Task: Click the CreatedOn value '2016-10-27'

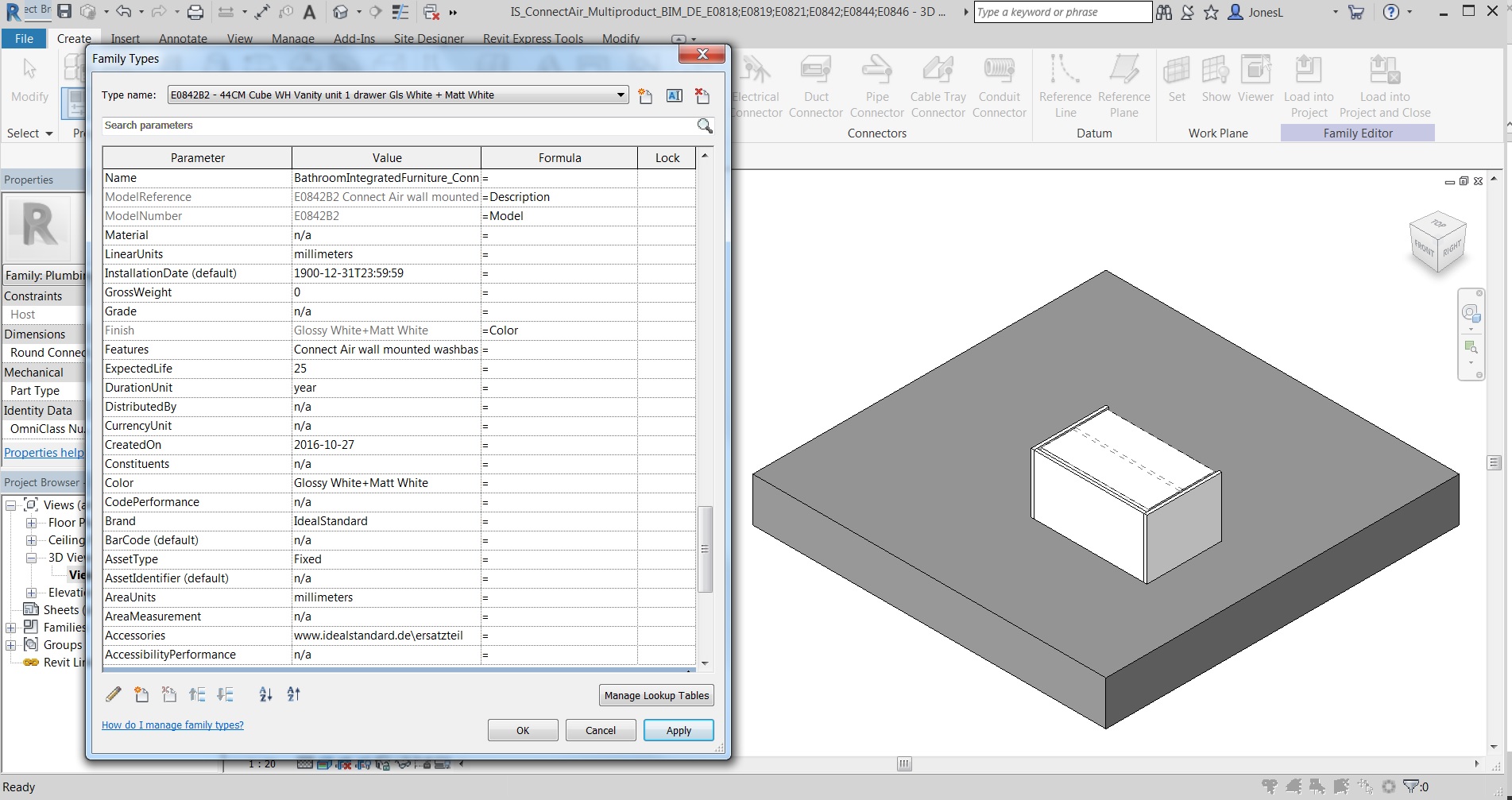Action: 324,445
